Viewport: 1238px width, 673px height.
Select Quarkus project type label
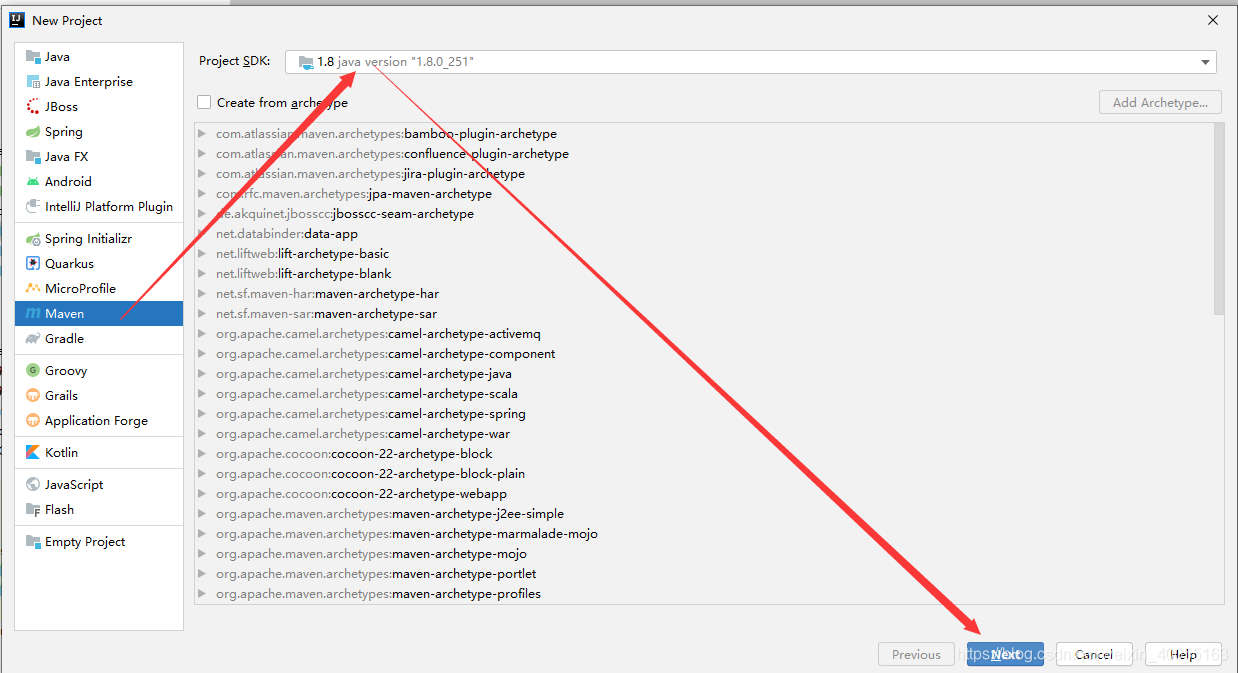[x=69, y=264]
